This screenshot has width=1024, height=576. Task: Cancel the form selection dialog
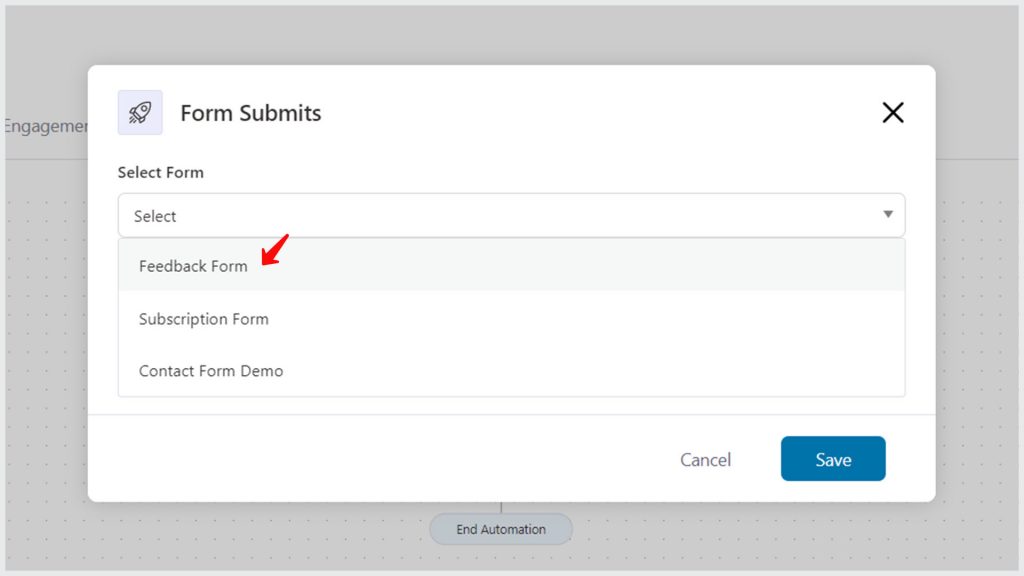coord(705,460)
